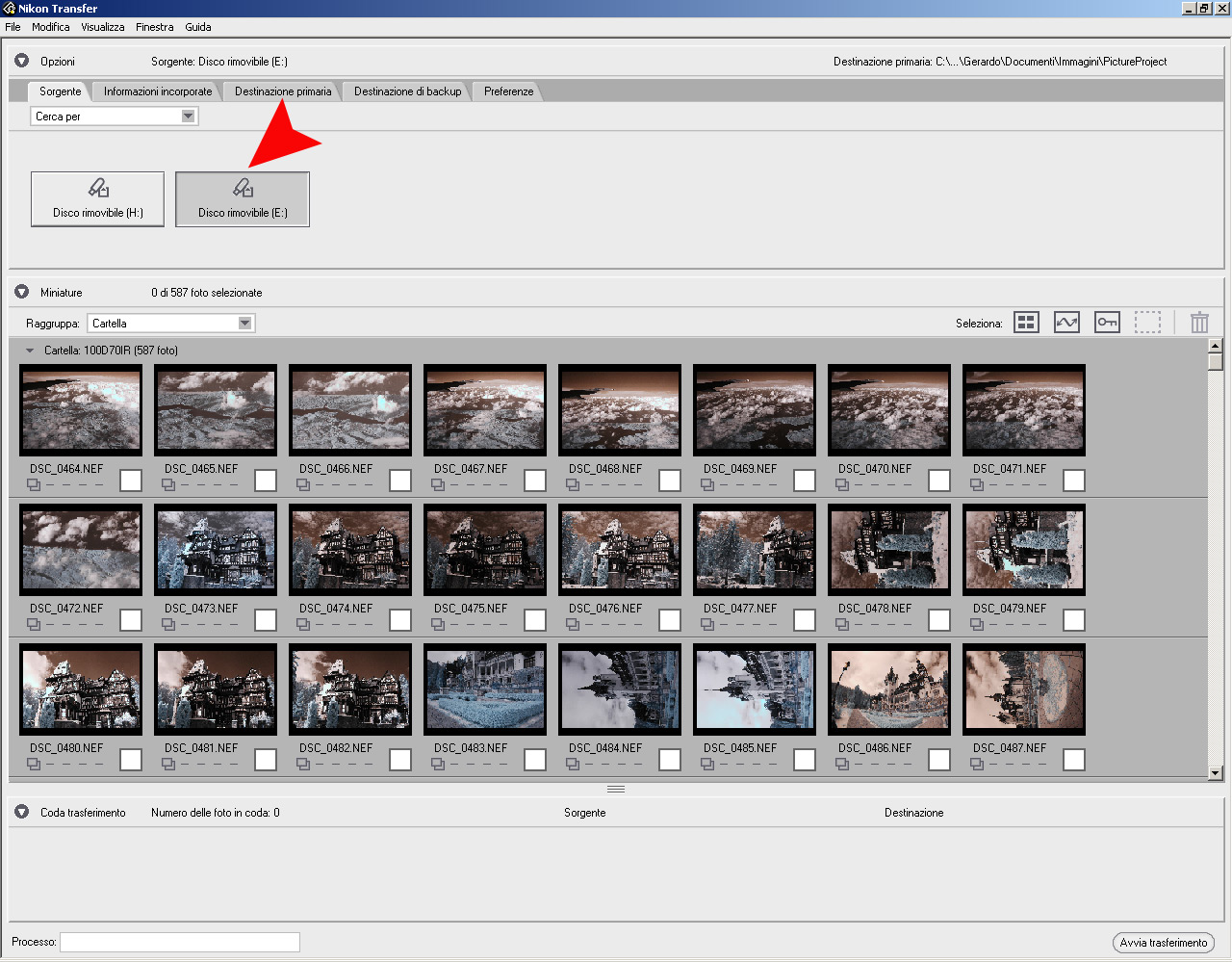Screen dimensions: 1232x962
Task: Open the Destinazione primaria tab
Action: coord(283,91)
